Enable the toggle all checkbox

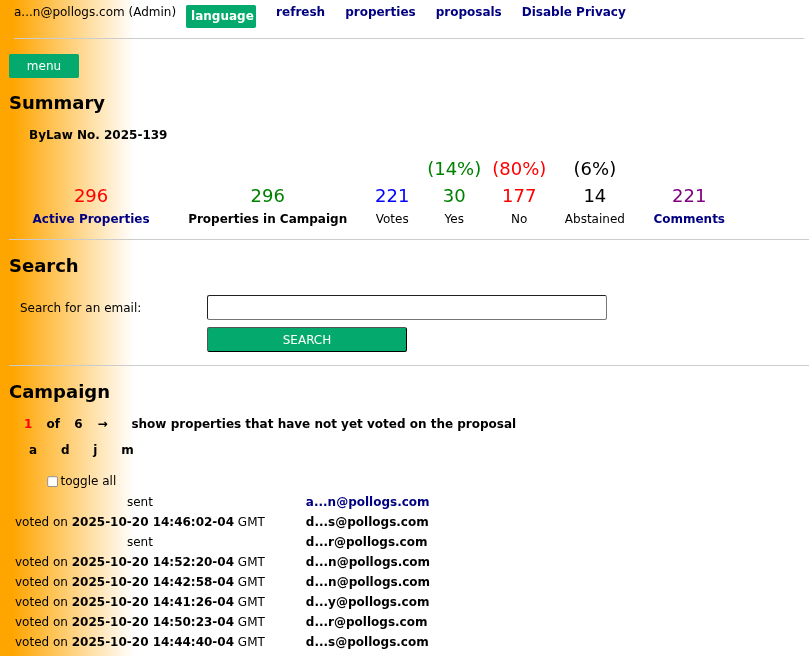click(52, 481)
